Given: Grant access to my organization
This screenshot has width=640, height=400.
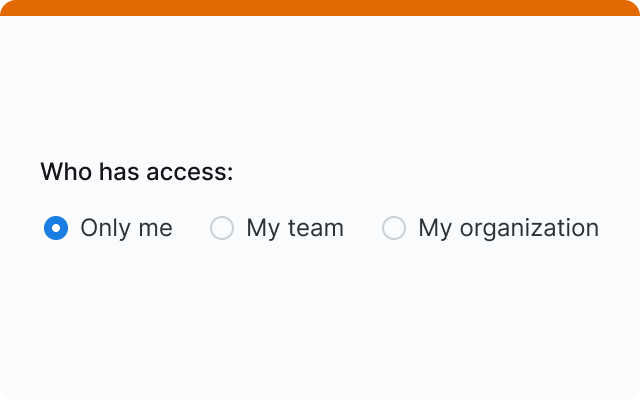Looking at the screenshot, I should coord(394,228).
